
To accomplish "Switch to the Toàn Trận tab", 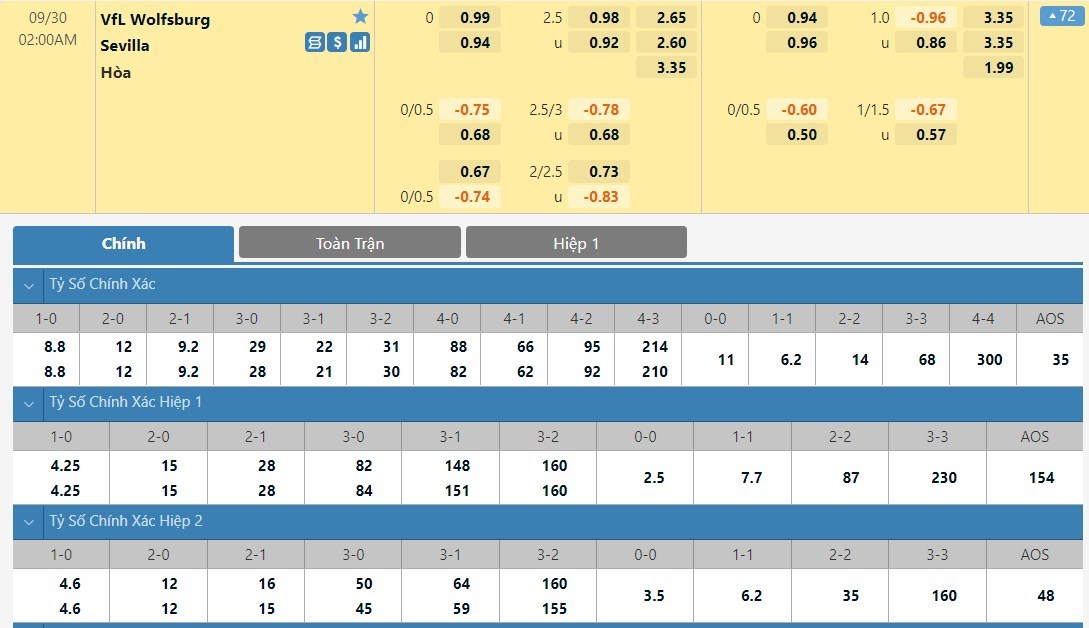I will [x=350, y=243].
